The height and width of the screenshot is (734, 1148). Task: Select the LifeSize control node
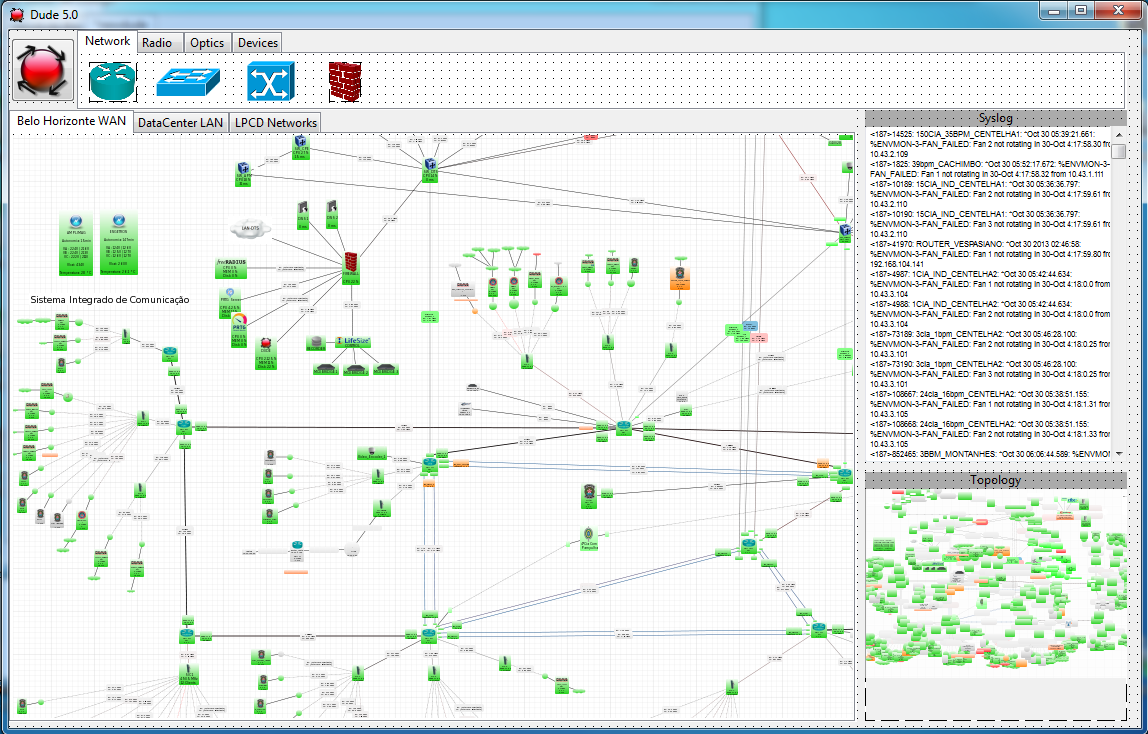point(353,342)
